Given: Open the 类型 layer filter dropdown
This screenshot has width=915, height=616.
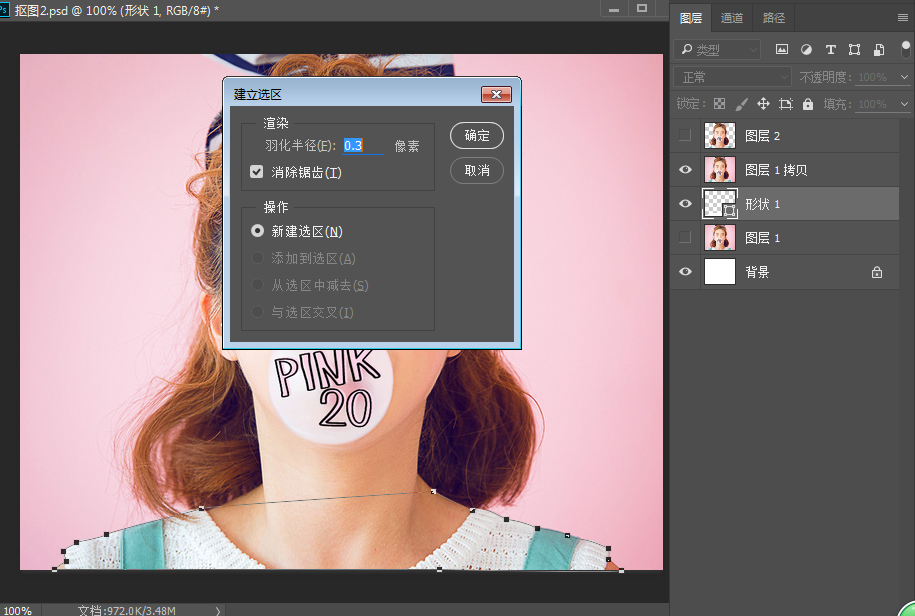Looking at the screenshot, I should point(718,50).
